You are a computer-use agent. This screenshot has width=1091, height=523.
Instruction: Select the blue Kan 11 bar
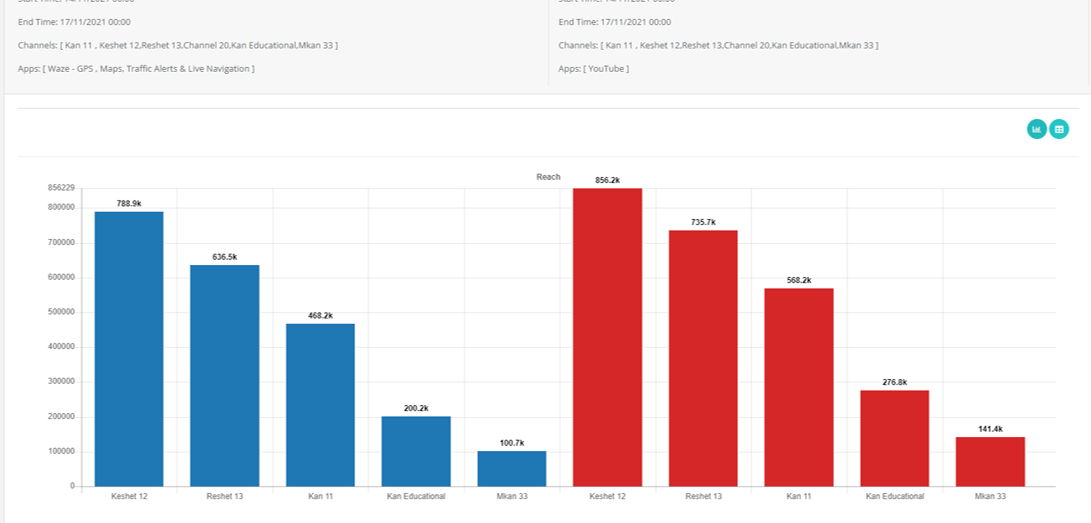pyautogui.click(x=320, y=405)
